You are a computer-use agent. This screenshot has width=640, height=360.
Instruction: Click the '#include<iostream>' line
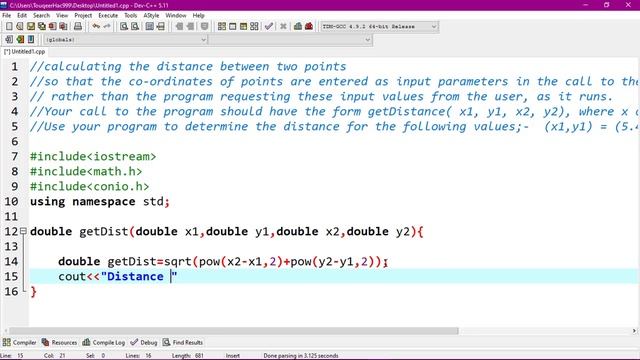click(x=93, y=157)
